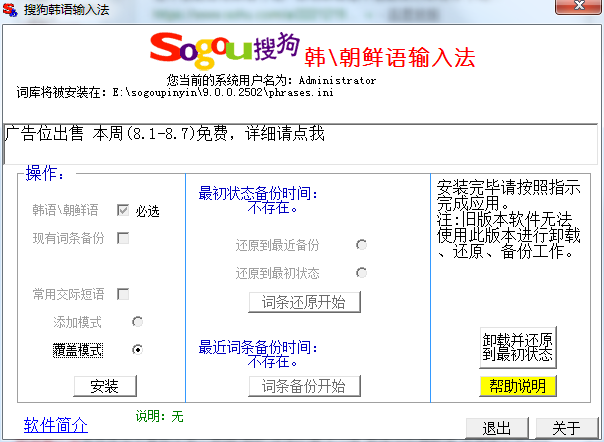
Task: Click the 说明: 无 status text
Action: [x=159, y=416]
